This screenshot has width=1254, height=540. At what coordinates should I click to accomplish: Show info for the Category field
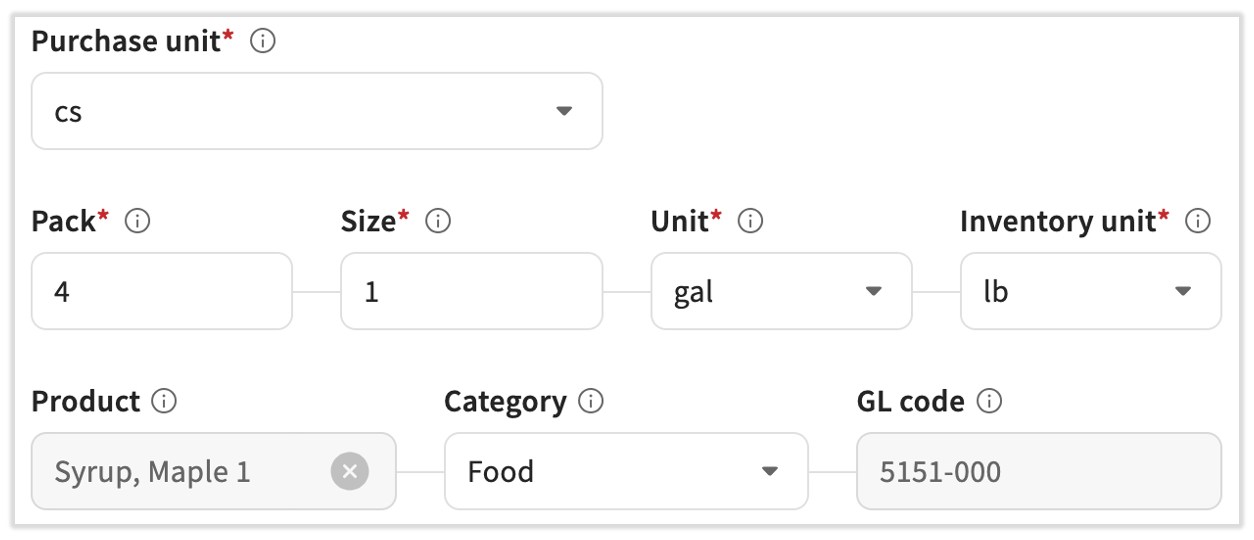tap(591, 402)
